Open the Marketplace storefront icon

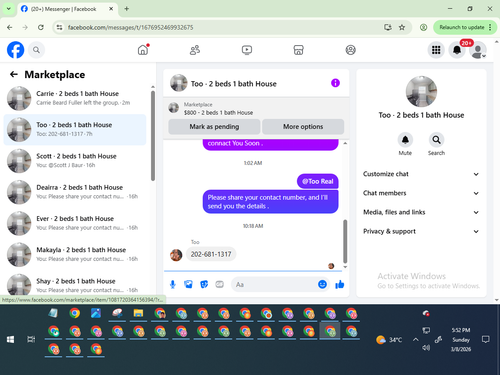click(x=298, y=50)
